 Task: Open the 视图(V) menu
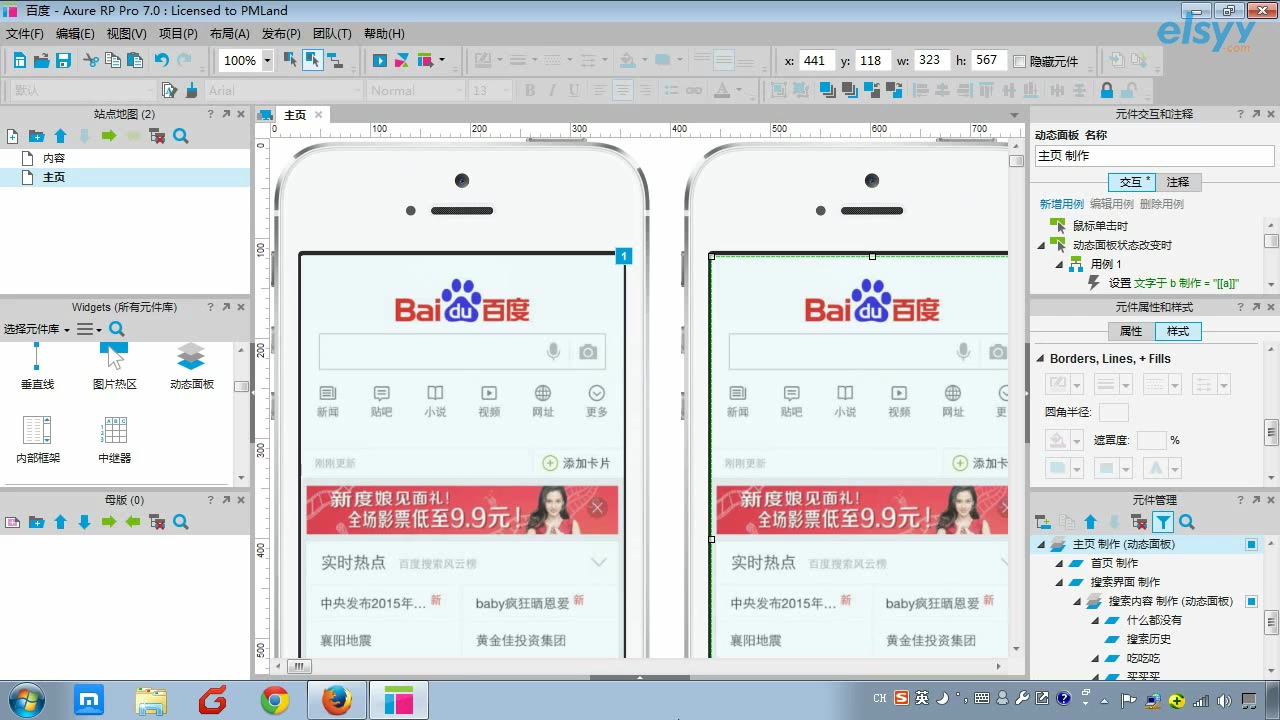click(126, 34)
